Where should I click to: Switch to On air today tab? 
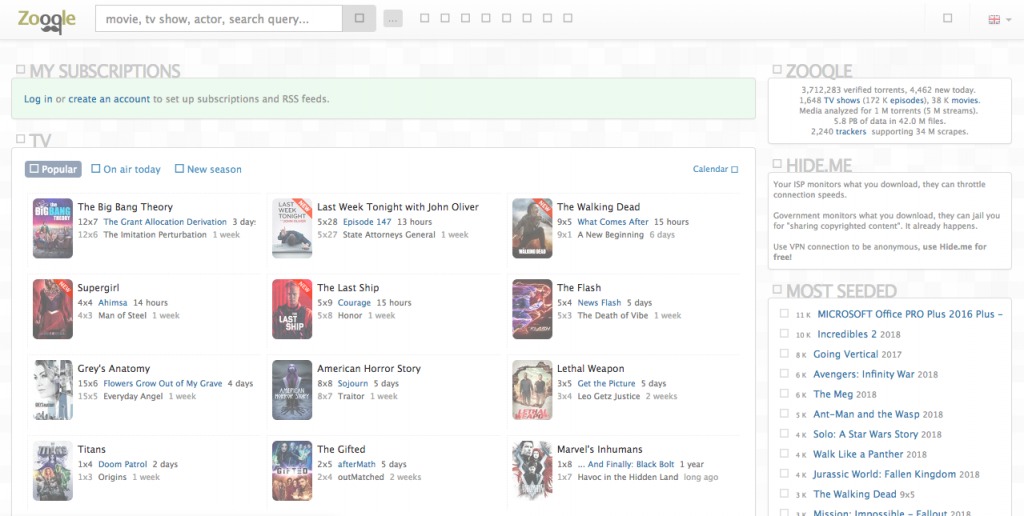click(x=126, y=169)
